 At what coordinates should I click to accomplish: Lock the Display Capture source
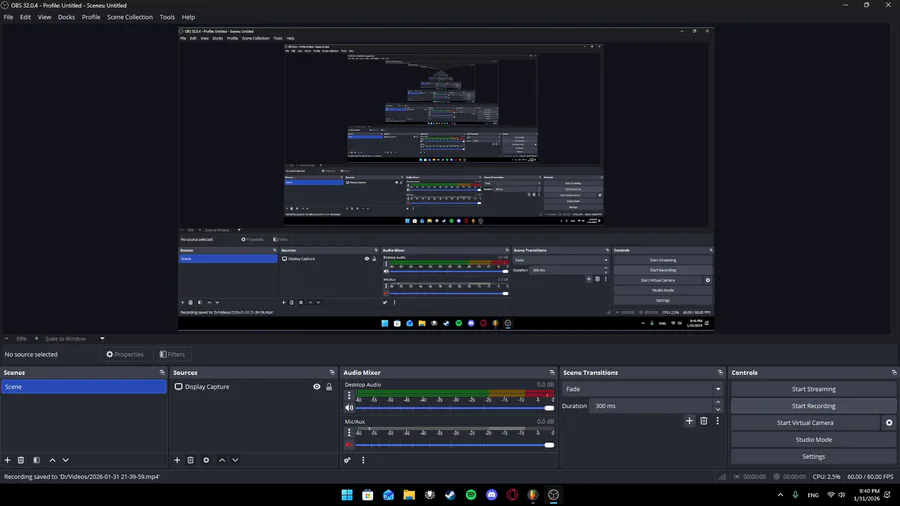tap(329, 387)
